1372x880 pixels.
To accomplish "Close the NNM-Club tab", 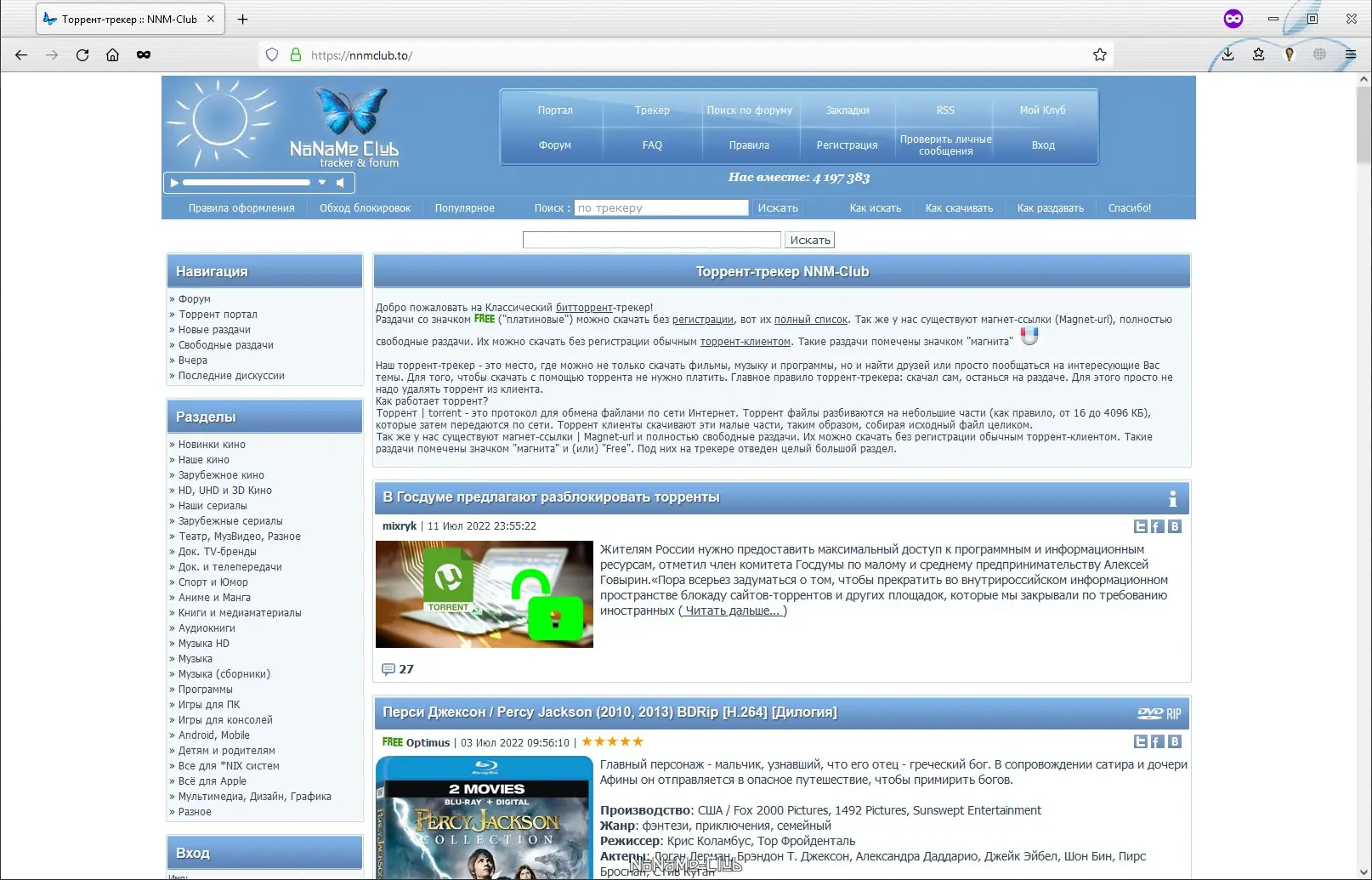I will click(211, 19).
